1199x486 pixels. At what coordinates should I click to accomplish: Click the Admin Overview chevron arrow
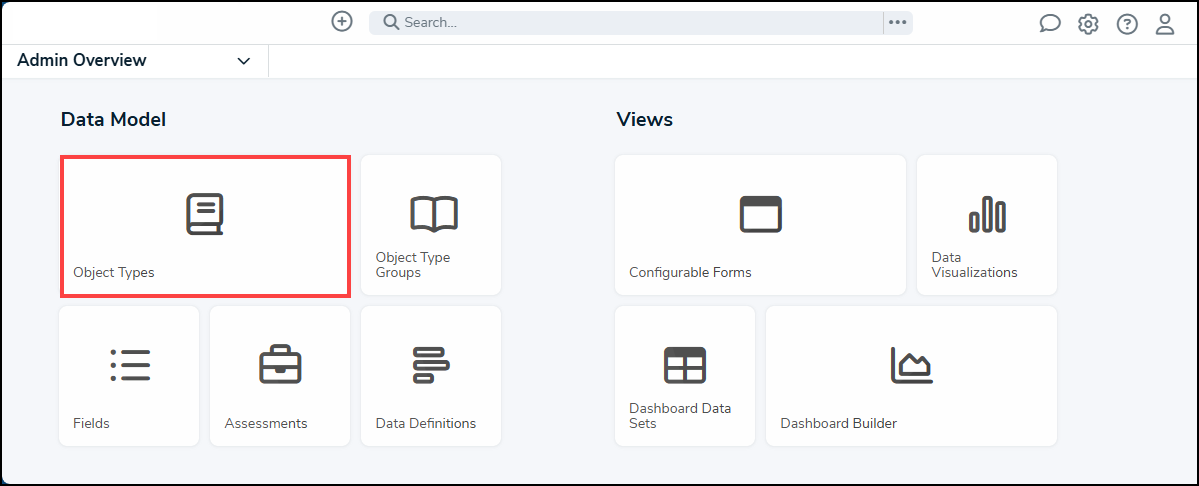243,61
